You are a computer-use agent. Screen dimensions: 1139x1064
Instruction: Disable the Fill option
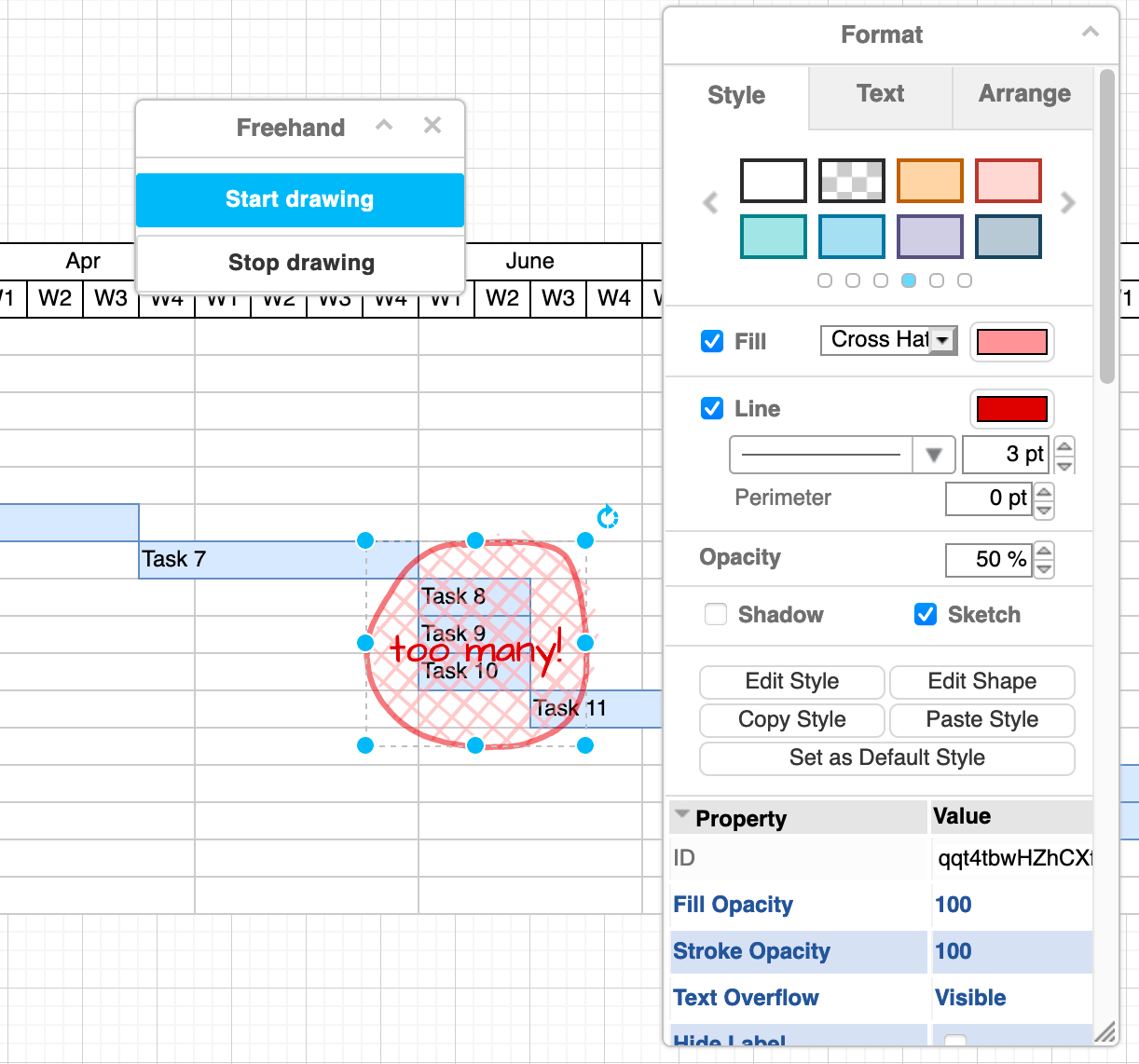[711, 341]
